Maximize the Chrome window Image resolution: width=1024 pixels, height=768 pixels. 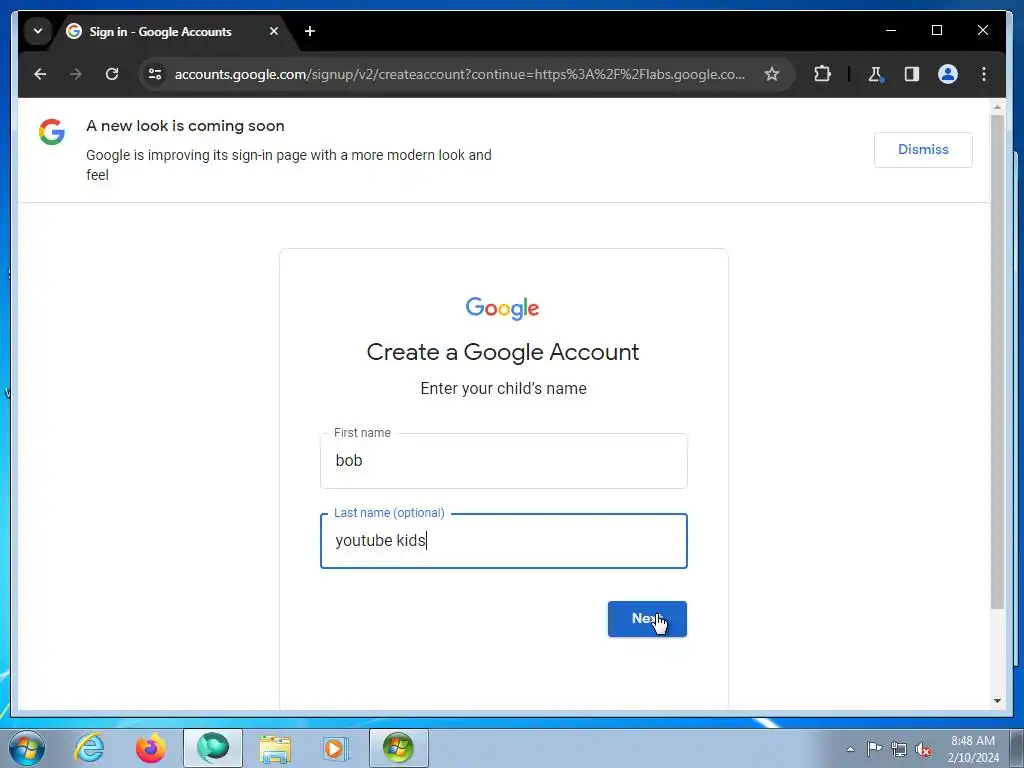point(936,31)
